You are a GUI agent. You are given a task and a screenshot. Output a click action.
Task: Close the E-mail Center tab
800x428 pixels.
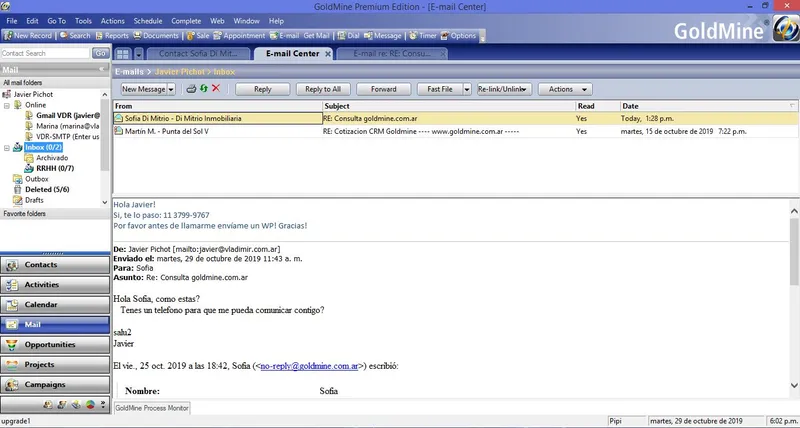[328, 54]
